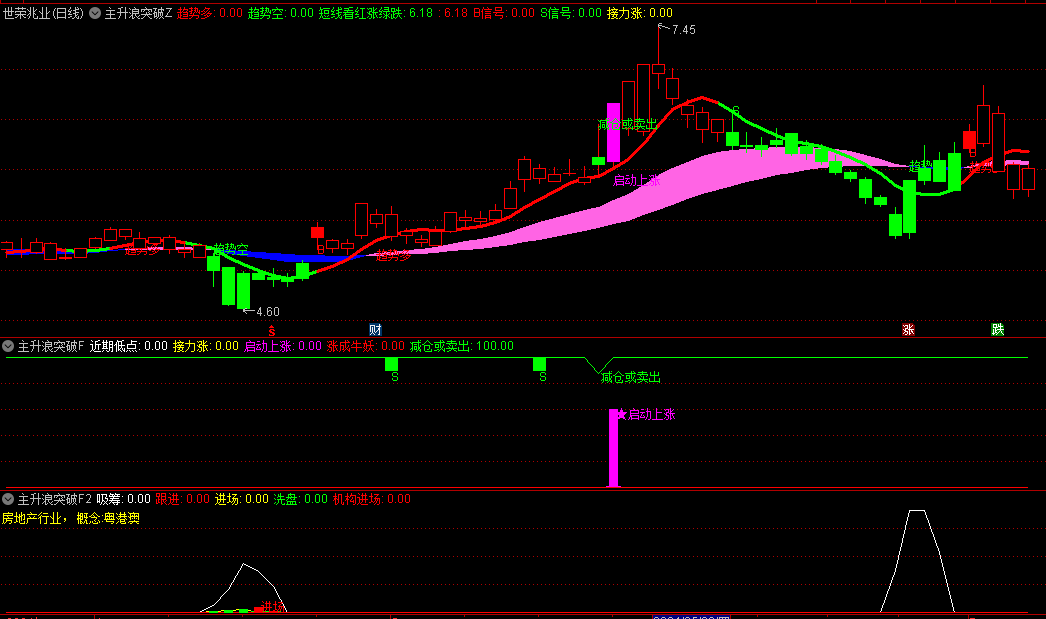
Task: Click second green S signal block in 主升浪突破F panel
Action: (540, 364)
